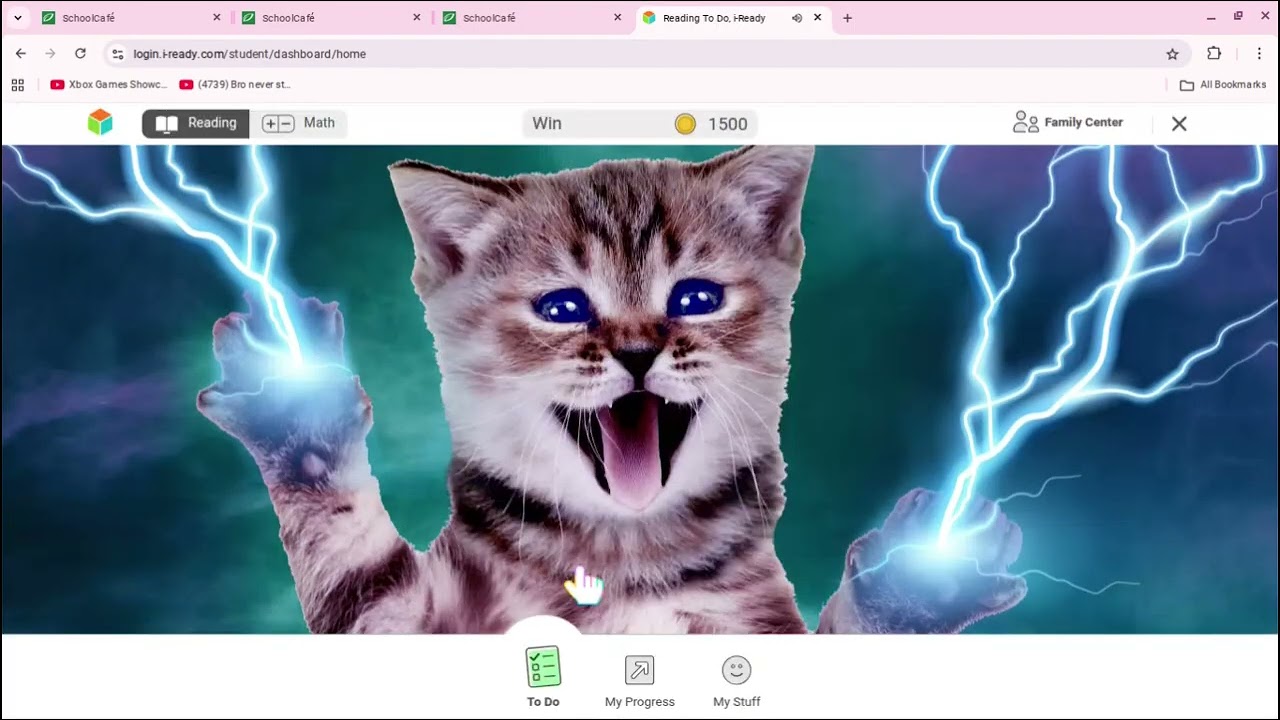This screenshot has height=720, width=1280.
Task: Mute the i-Ready tab audio icon
Action: click(797, 18)
